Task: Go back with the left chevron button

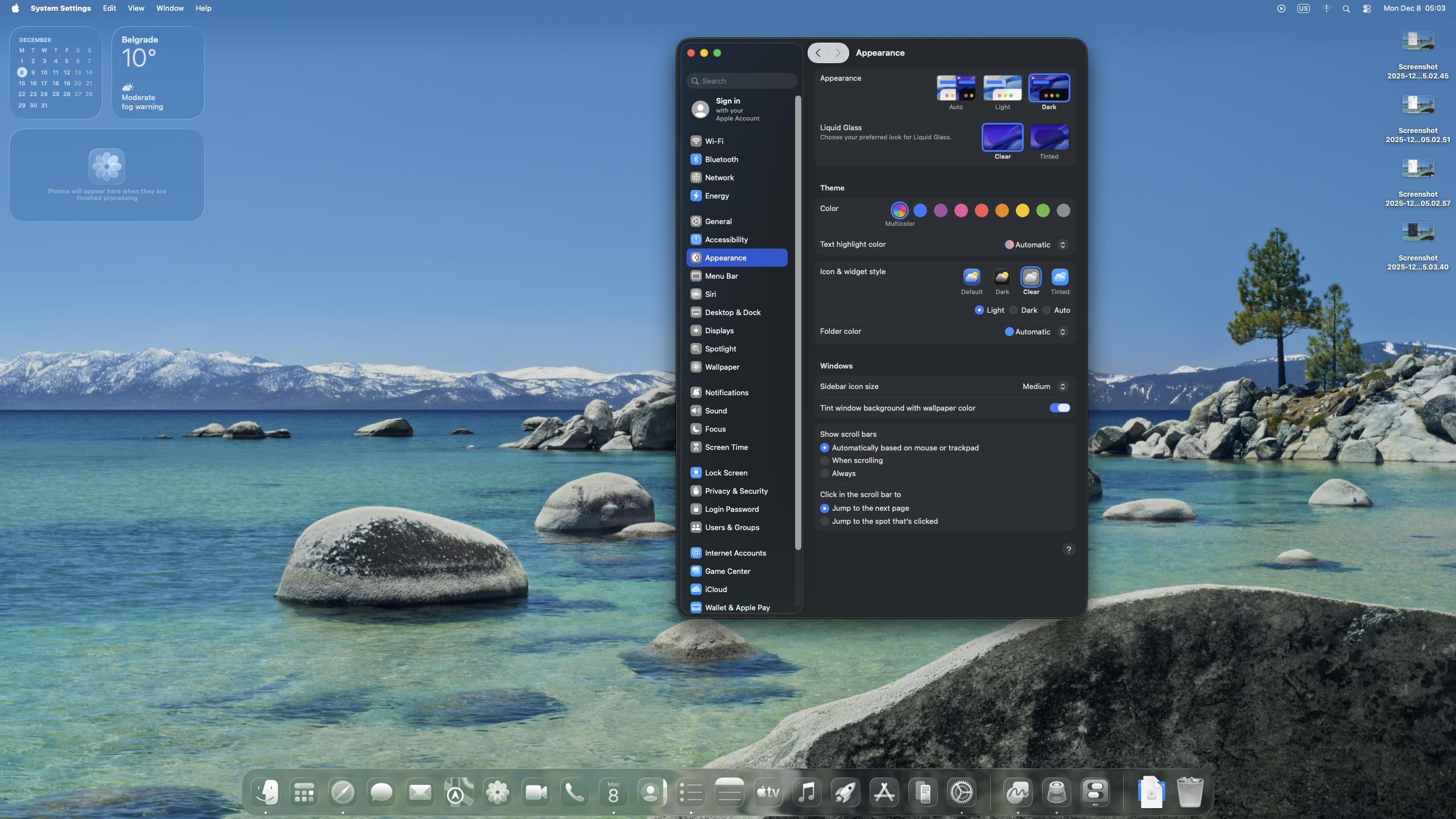Action: pos(818,53)
